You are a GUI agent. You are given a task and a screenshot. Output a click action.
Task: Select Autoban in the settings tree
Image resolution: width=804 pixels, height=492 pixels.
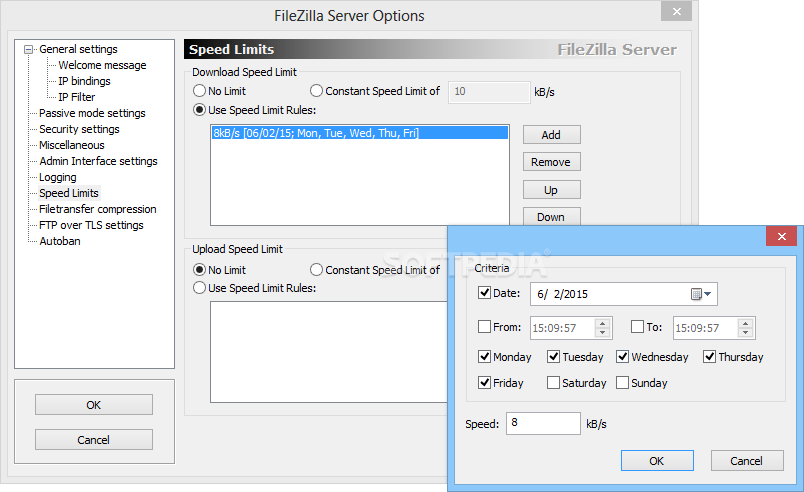[60, 241]
